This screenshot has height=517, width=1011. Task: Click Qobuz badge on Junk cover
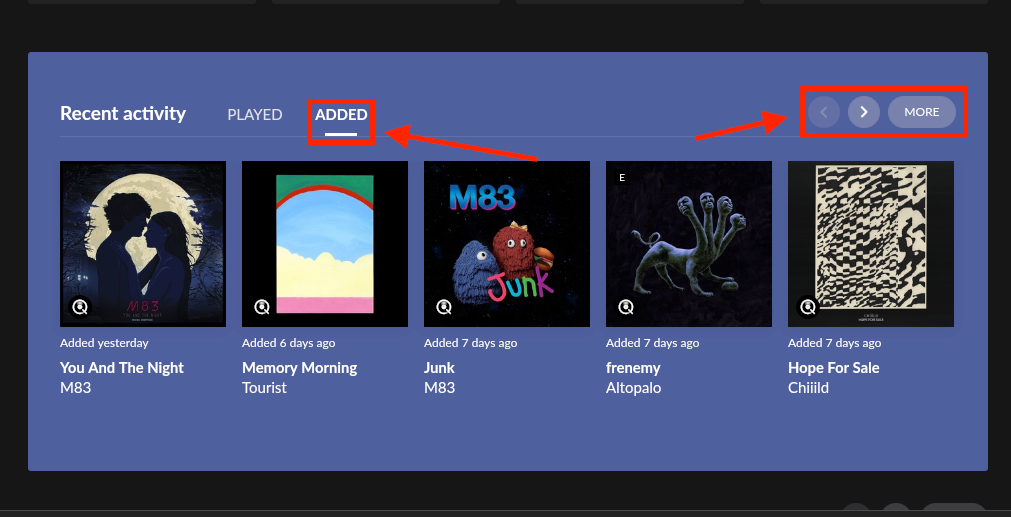pos(444,307)
